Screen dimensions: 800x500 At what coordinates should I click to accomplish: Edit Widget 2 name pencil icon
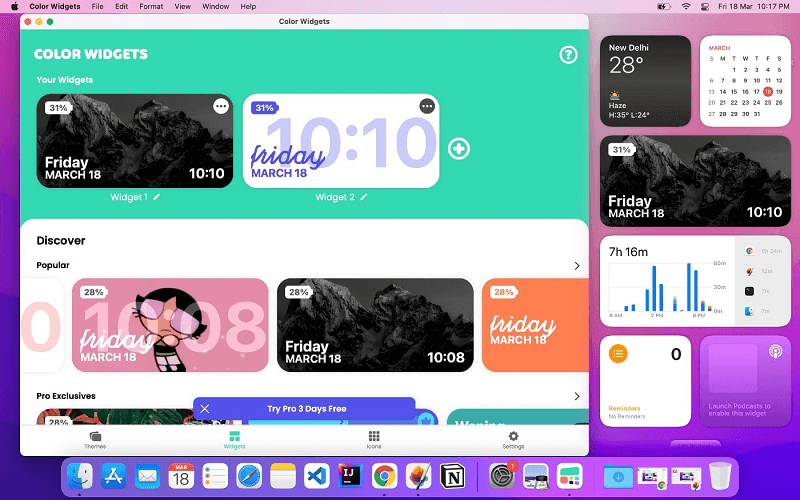click(x=363, y=198)
